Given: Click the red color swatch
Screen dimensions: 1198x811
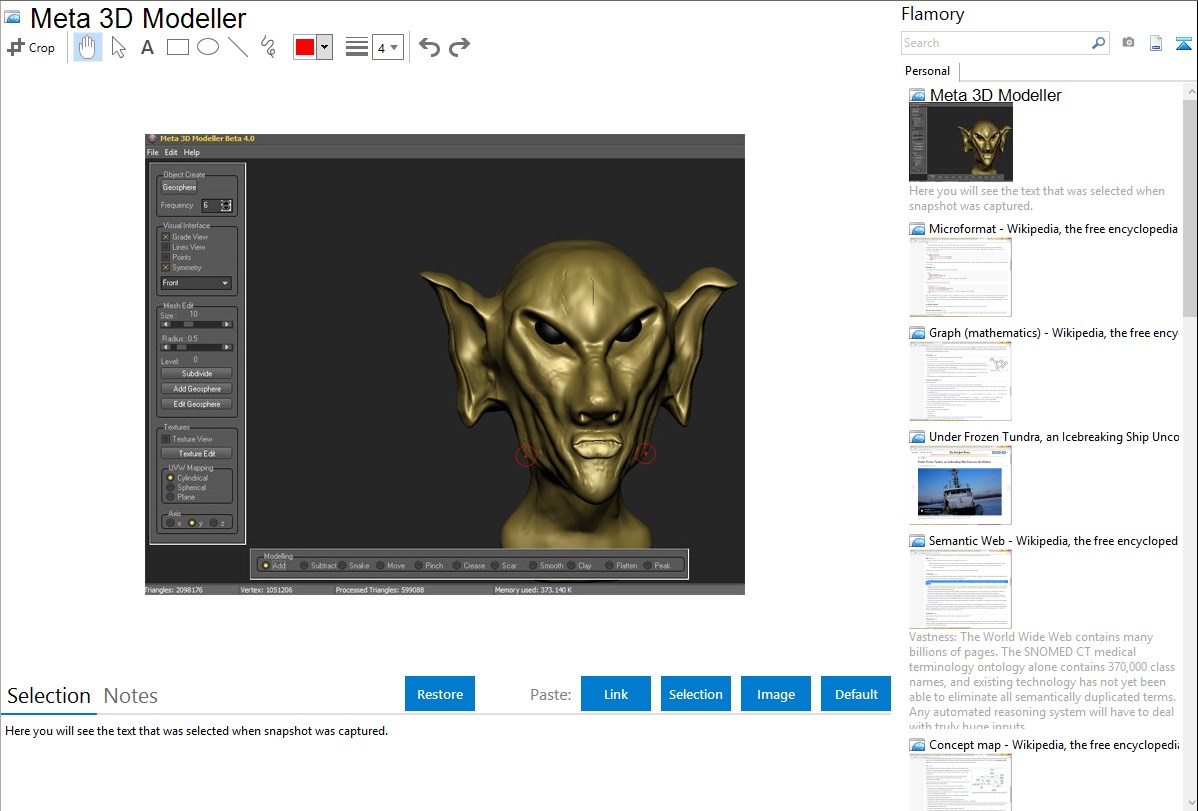Looking at the screenshot, I should pos(305,47).
